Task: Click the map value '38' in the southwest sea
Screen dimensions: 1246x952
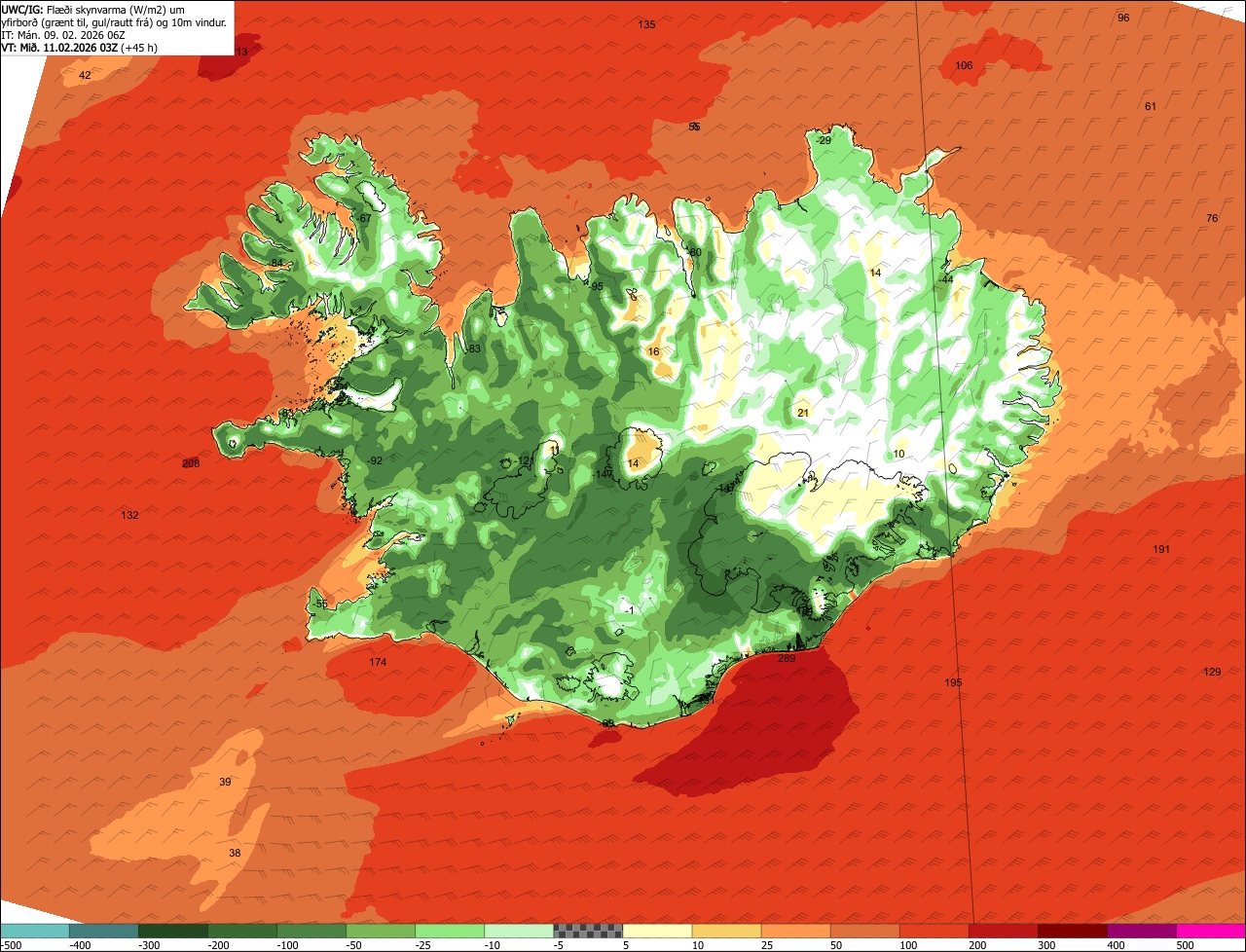Action: pos(235,853)
